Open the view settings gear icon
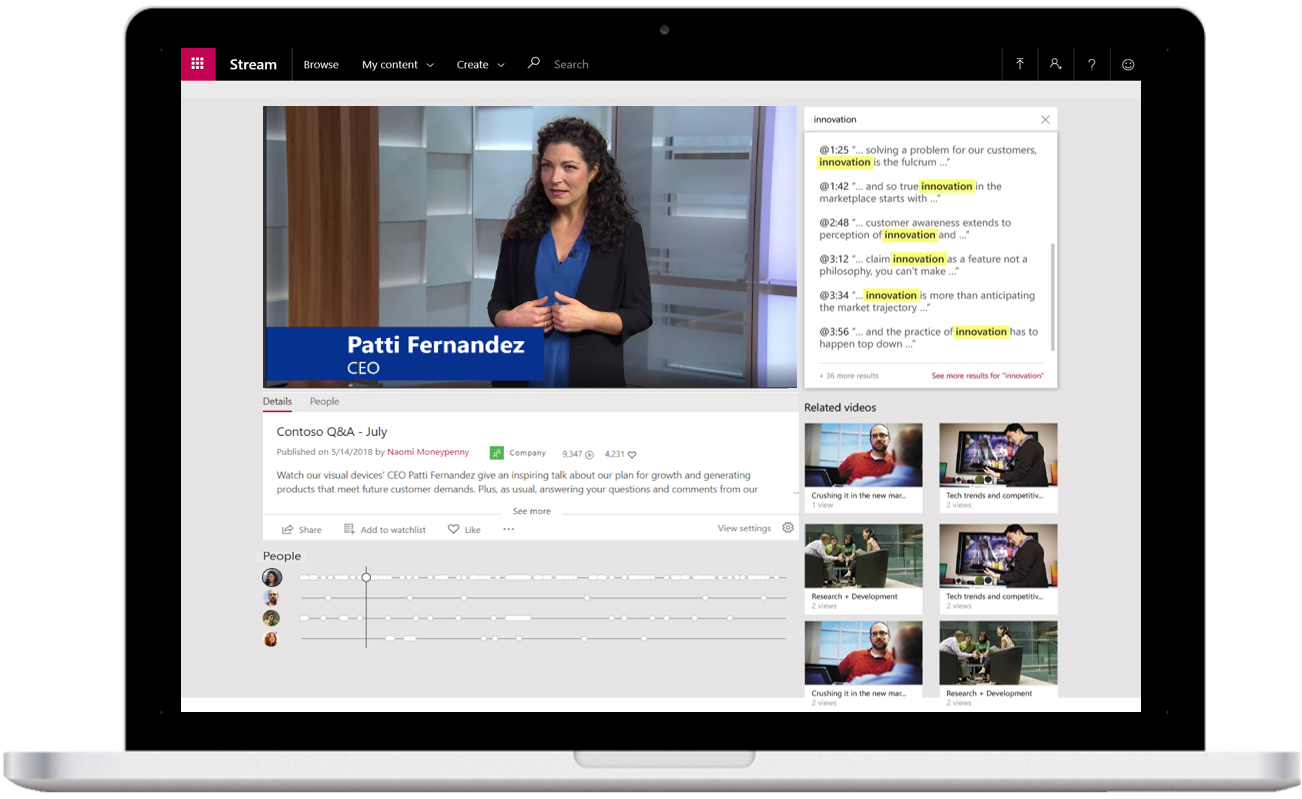 coord(788,528)
